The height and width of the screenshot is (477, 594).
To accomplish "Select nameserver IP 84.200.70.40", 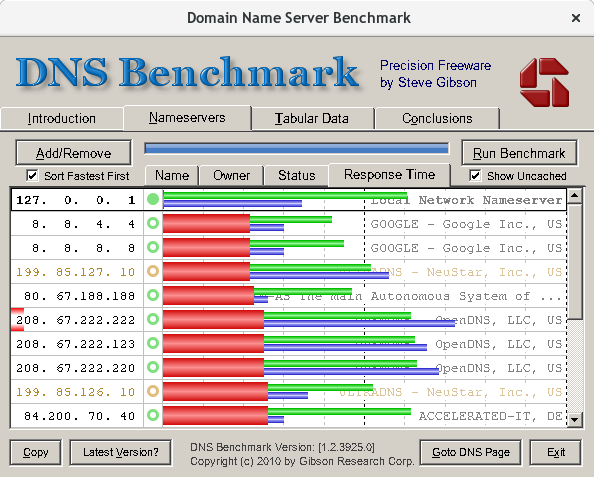I will coord(80,416).
